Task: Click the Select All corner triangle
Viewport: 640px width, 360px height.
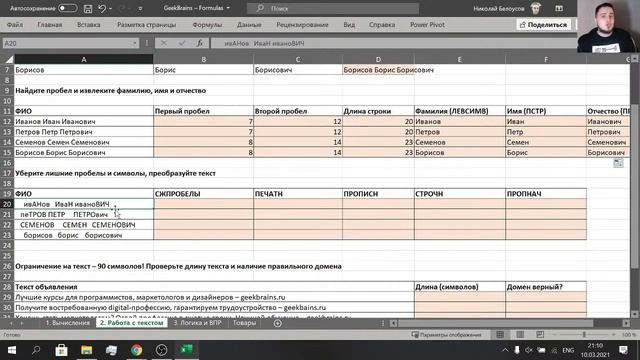Action: point(8,60)
